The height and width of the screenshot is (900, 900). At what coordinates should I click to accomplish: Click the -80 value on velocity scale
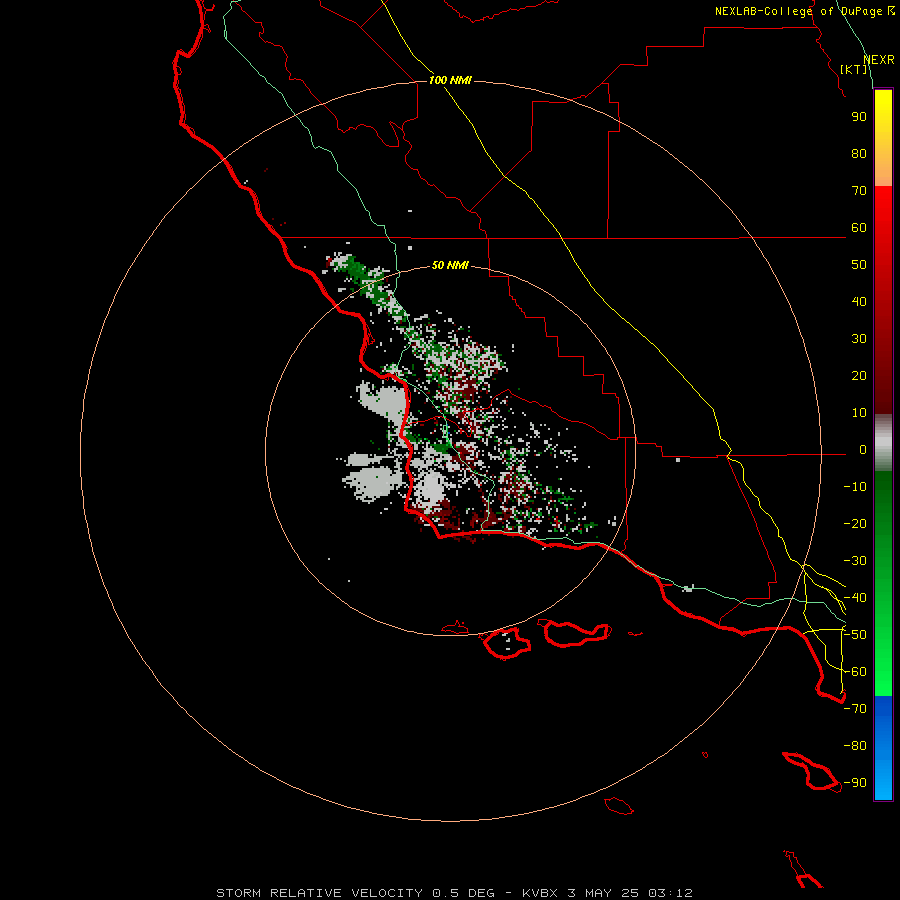click(x=855, y=746)
